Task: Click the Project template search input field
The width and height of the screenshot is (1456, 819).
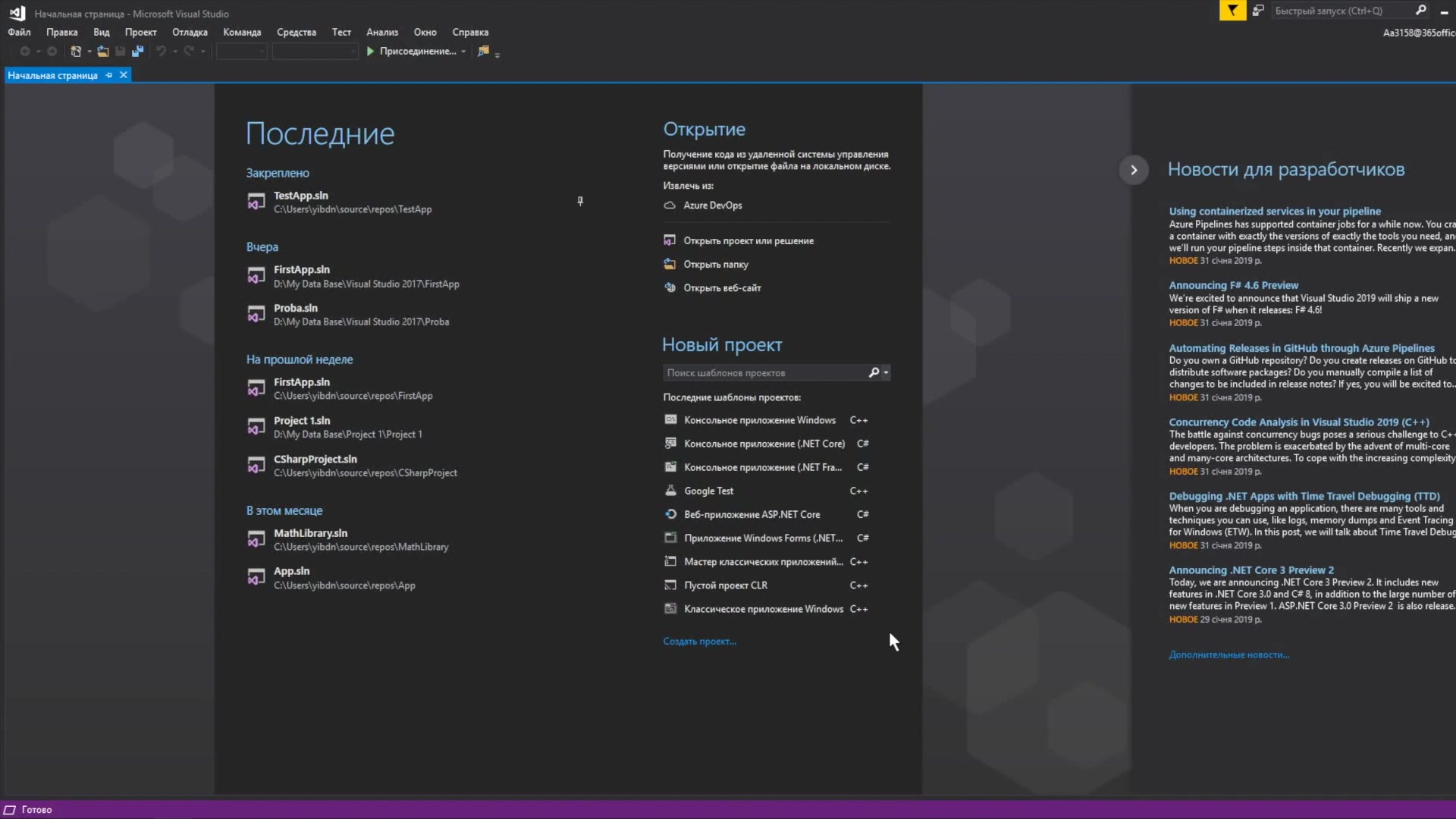Action: point(765,372)
